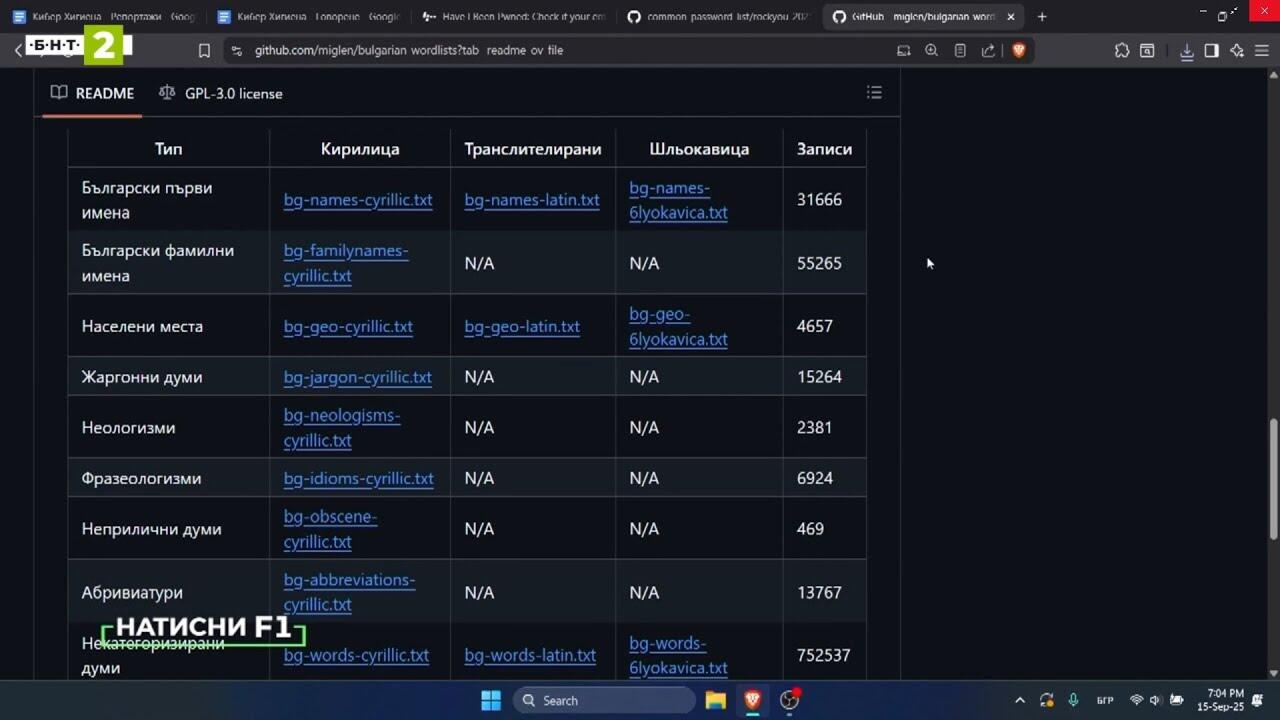Screen dimensions: 1280x720
Task: Open OBS Studio from the taskbar
Action: 790,700
